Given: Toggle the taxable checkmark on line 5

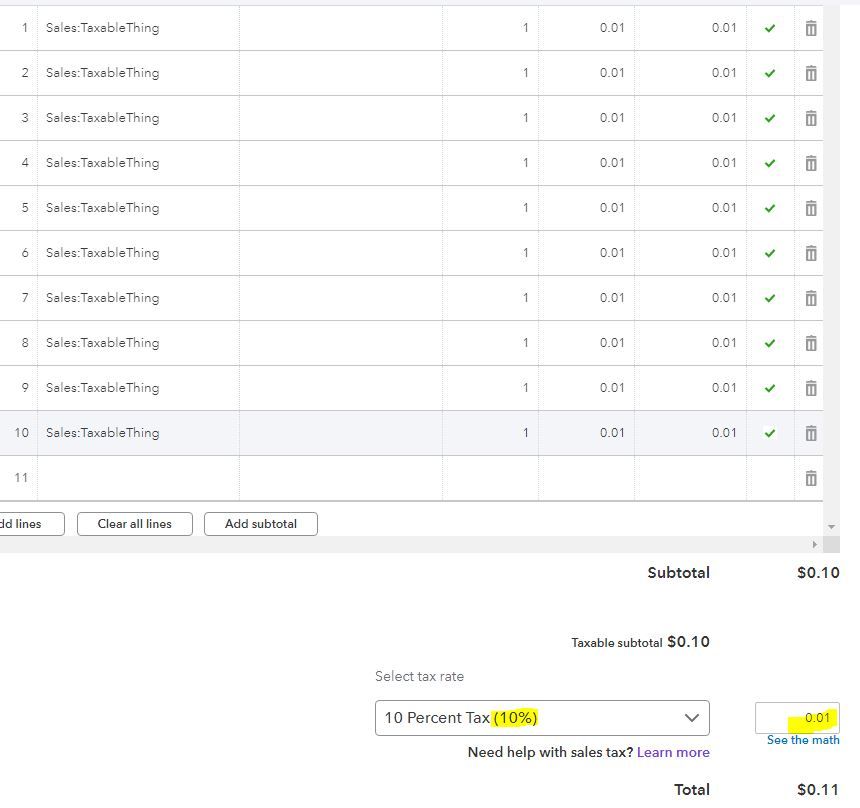Looking at the screenshot, I should [770, 208].
